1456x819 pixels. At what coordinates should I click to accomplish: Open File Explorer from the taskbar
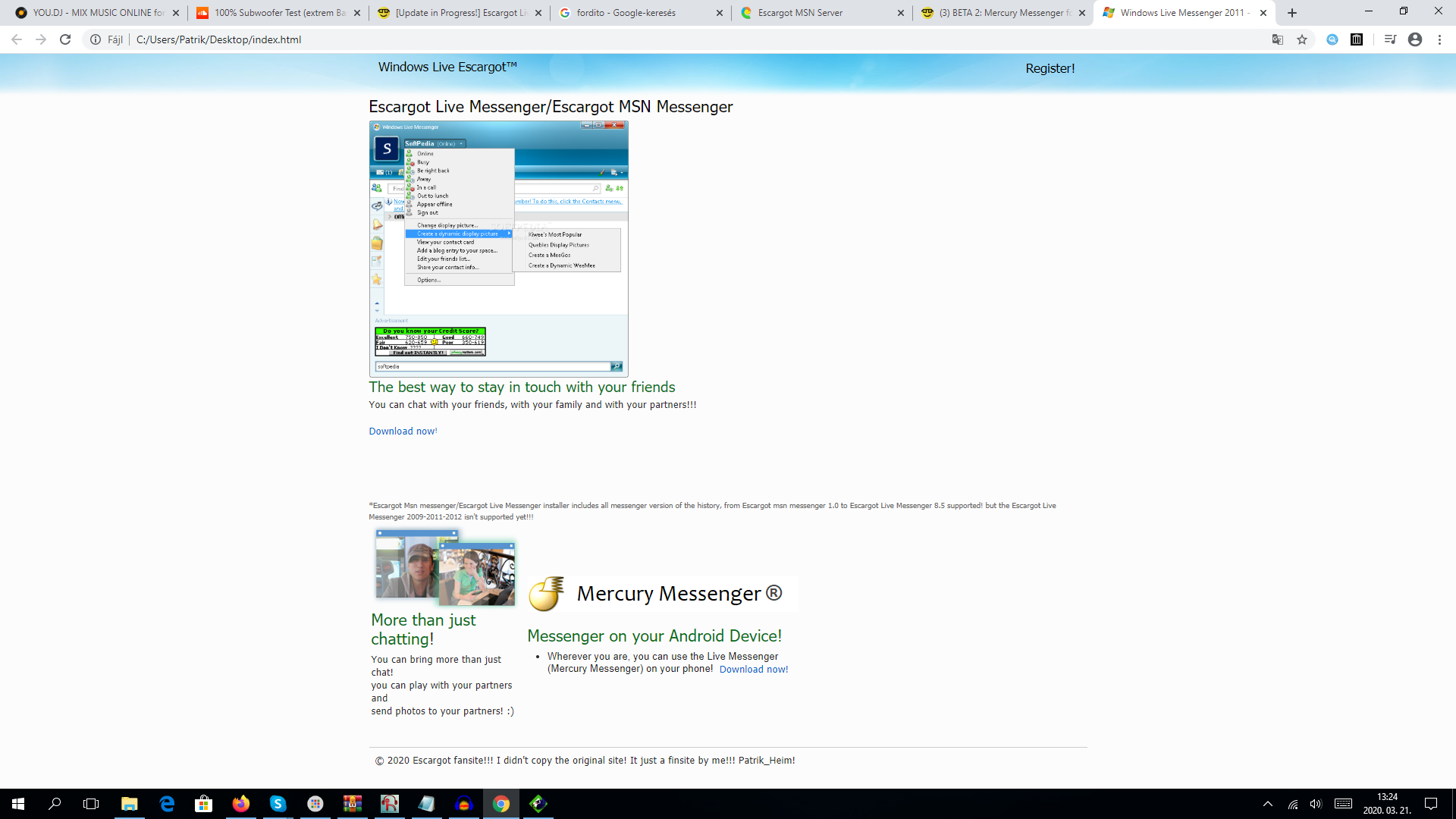(130, 804)
